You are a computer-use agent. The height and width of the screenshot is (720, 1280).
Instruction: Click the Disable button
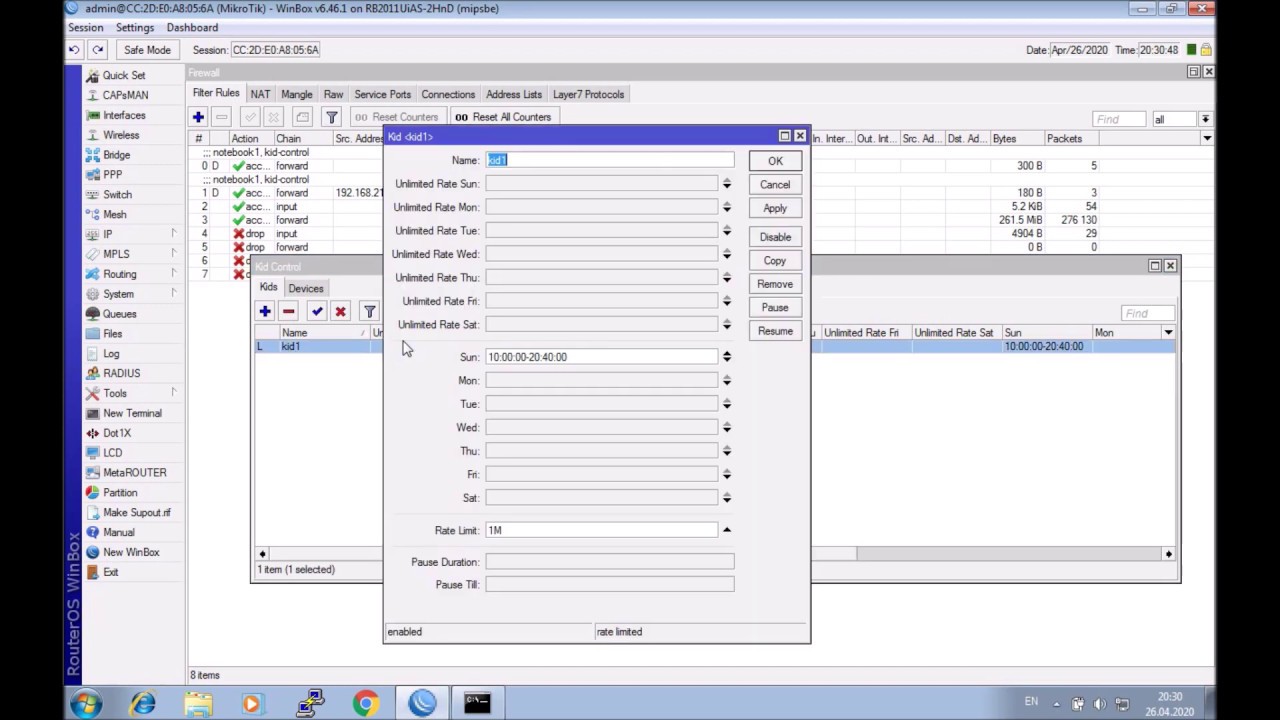tap(775, 237)
